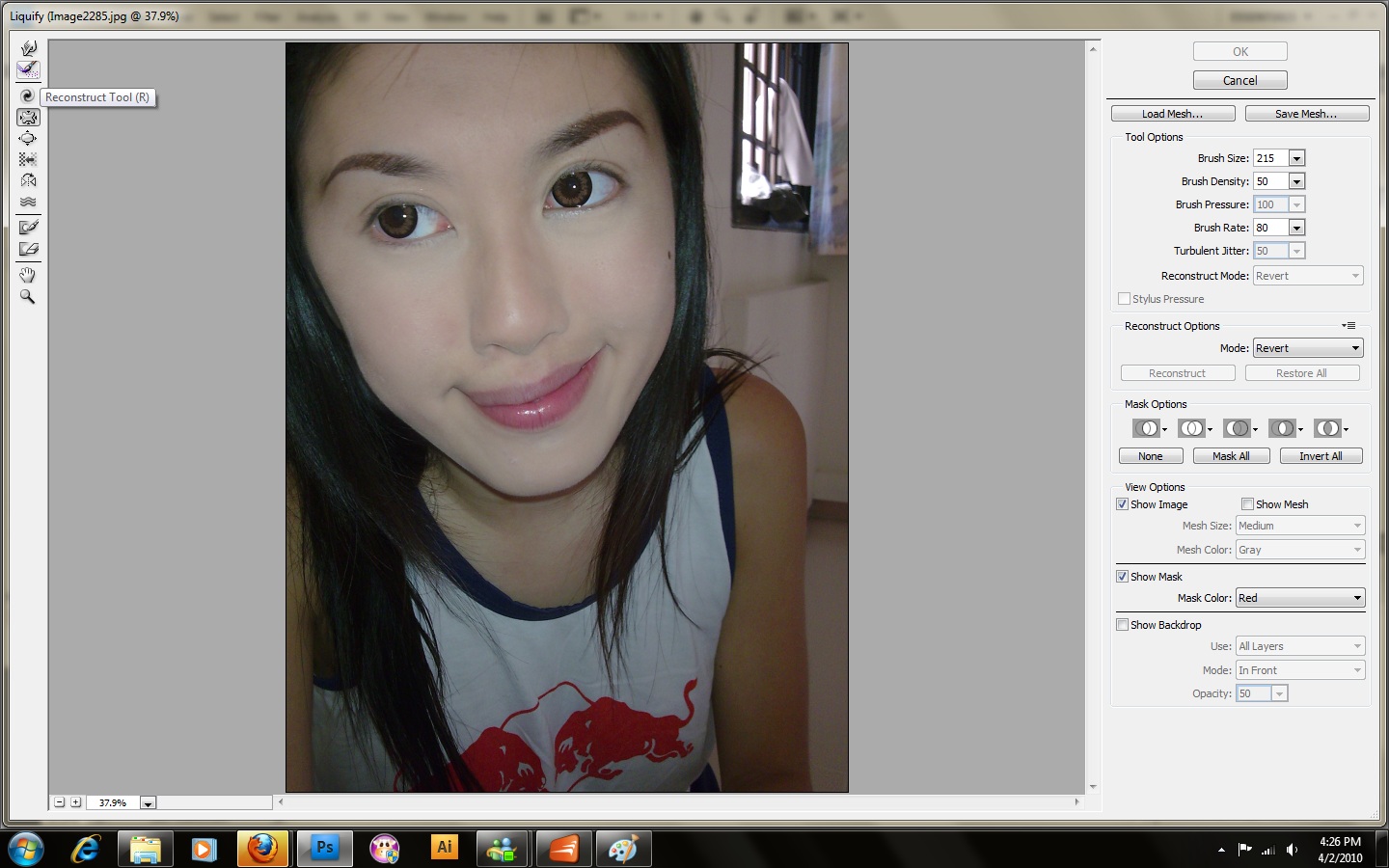Click the Add to Selection mask icon
The width and height of the screenshot is (1389, 868).
click(1191, 428)
